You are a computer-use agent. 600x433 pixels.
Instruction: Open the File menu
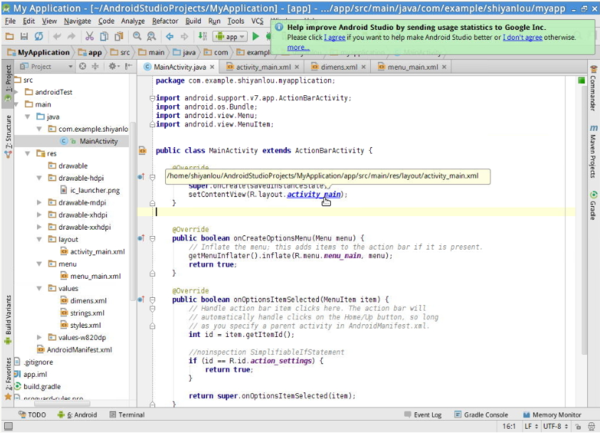click(x=10, y=21)
